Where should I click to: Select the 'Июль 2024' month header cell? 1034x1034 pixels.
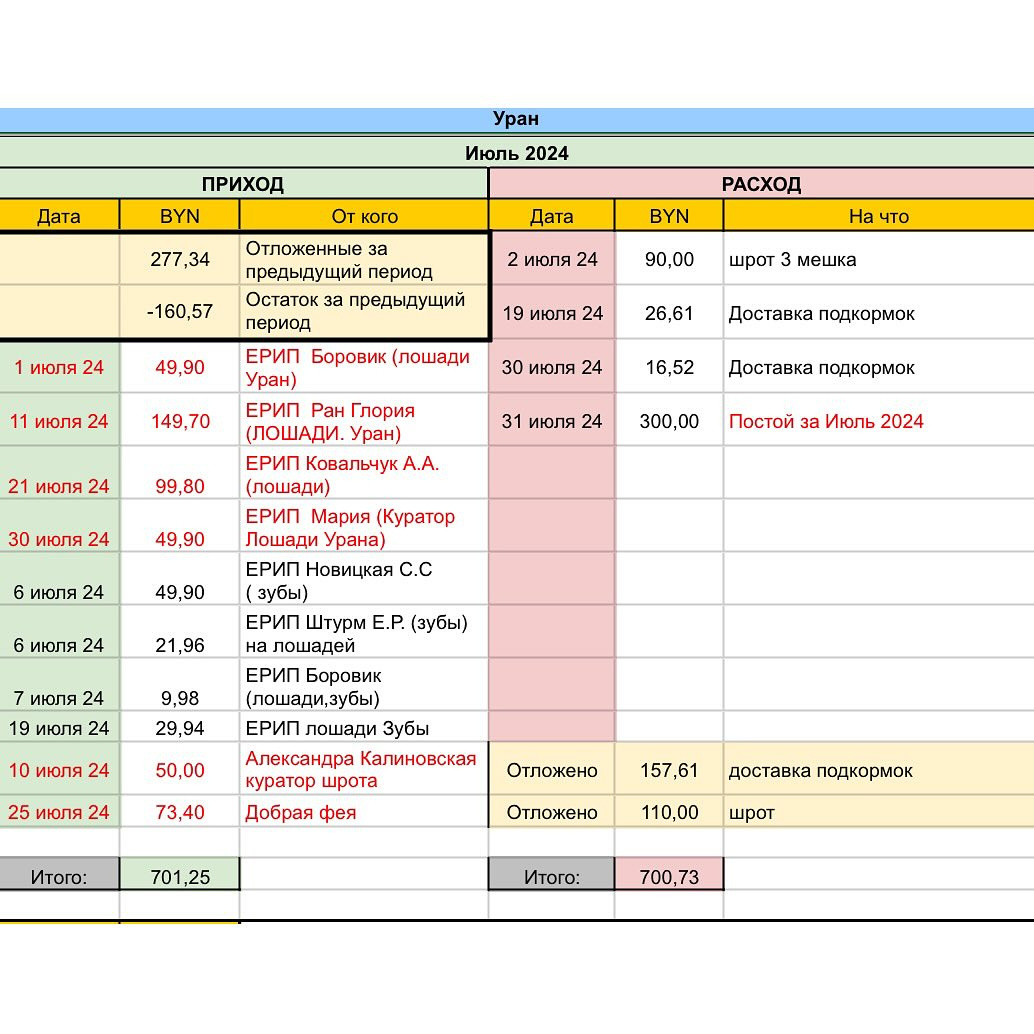click(x=516, y=153)
